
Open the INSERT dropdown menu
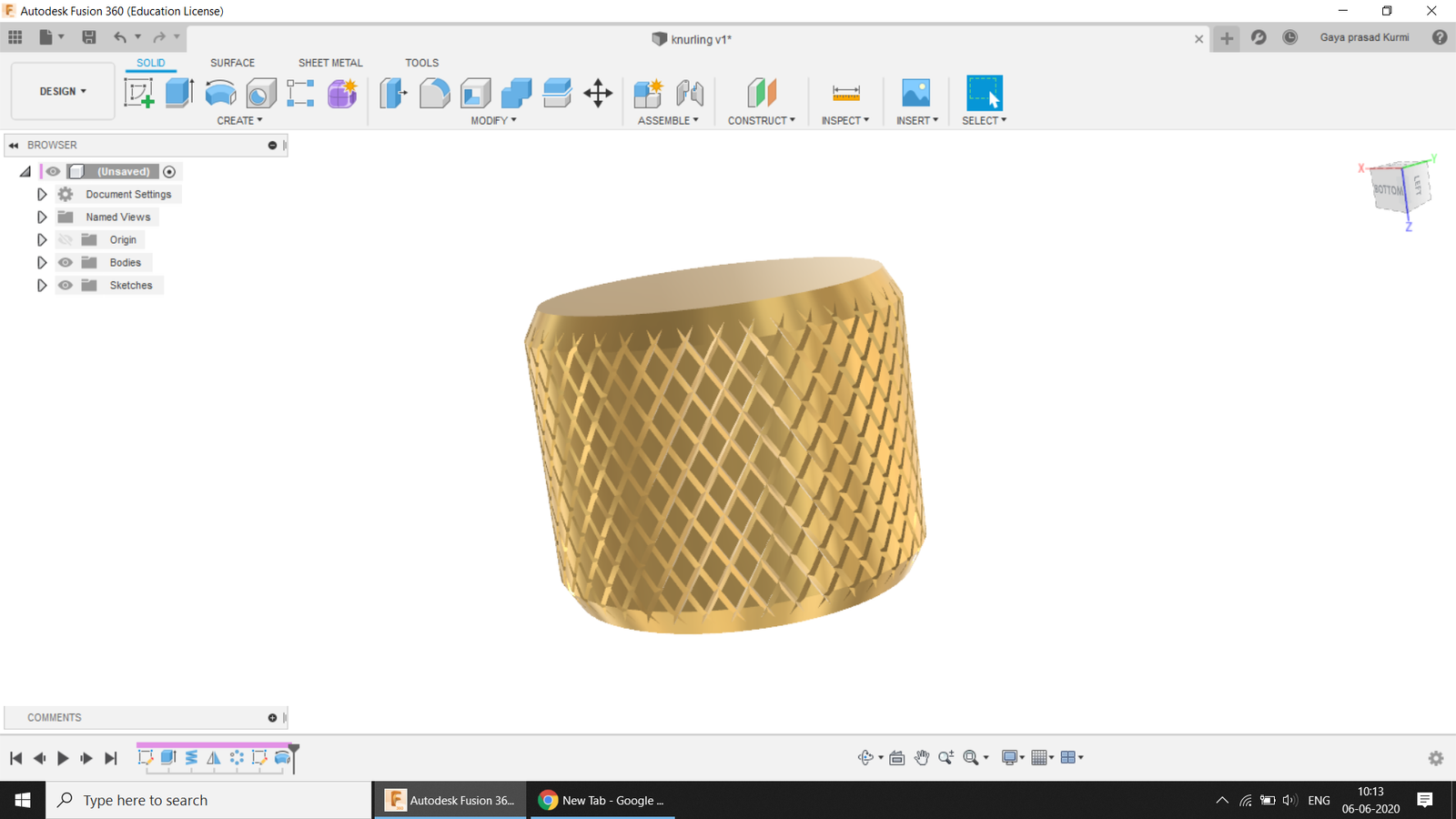pyautogui.click(x=917, y=120)
